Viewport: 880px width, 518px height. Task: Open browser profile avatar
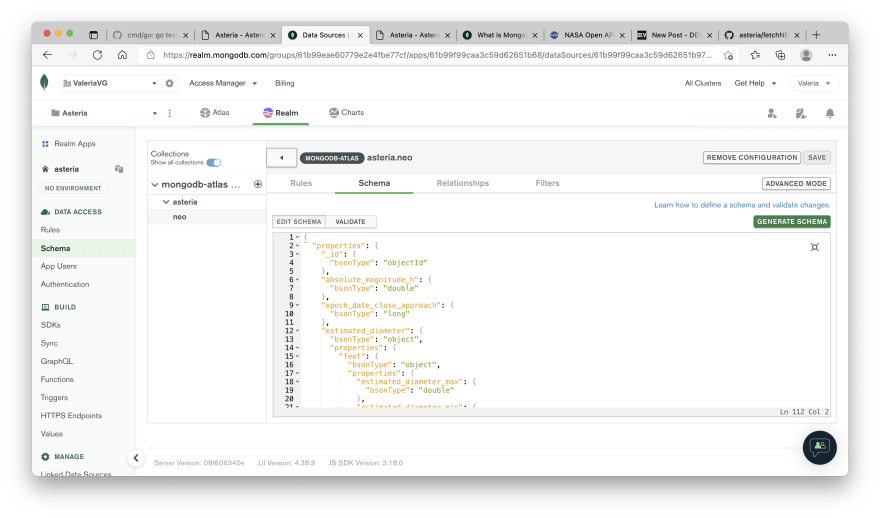tap(806, 55)
